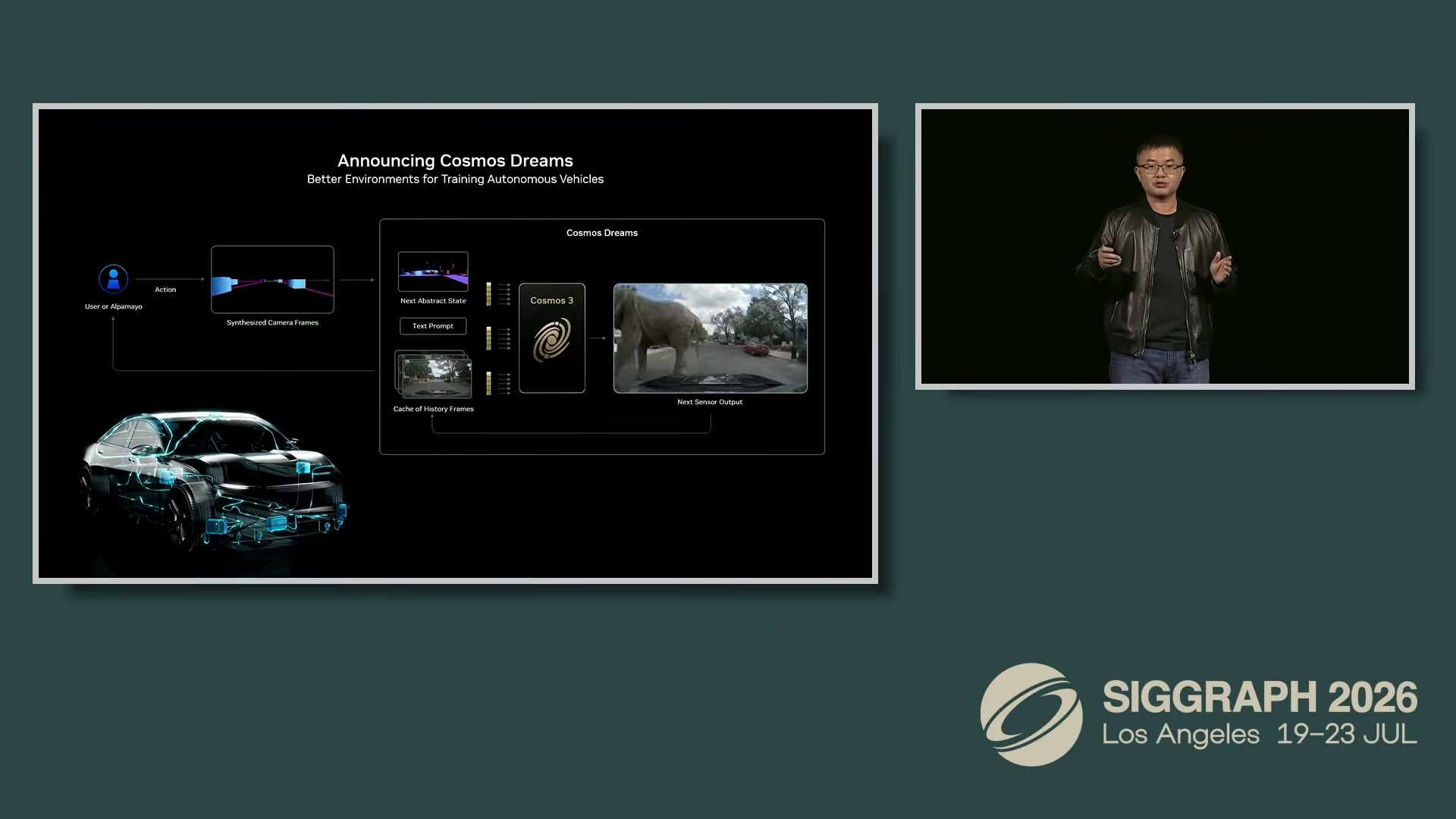Click the 'Los Angeles 19–23 JUL' text
Screen dimensions: 1456x819
point(1260,734)
